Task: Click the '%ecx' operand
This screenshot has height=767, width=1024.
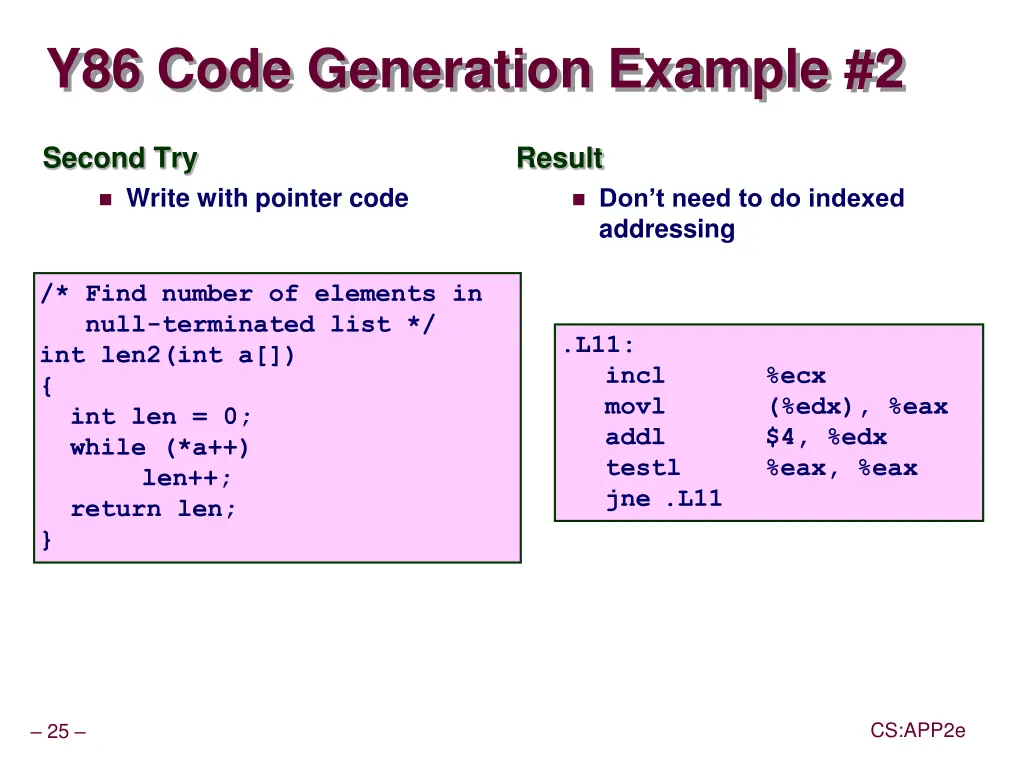Action: 796,376
